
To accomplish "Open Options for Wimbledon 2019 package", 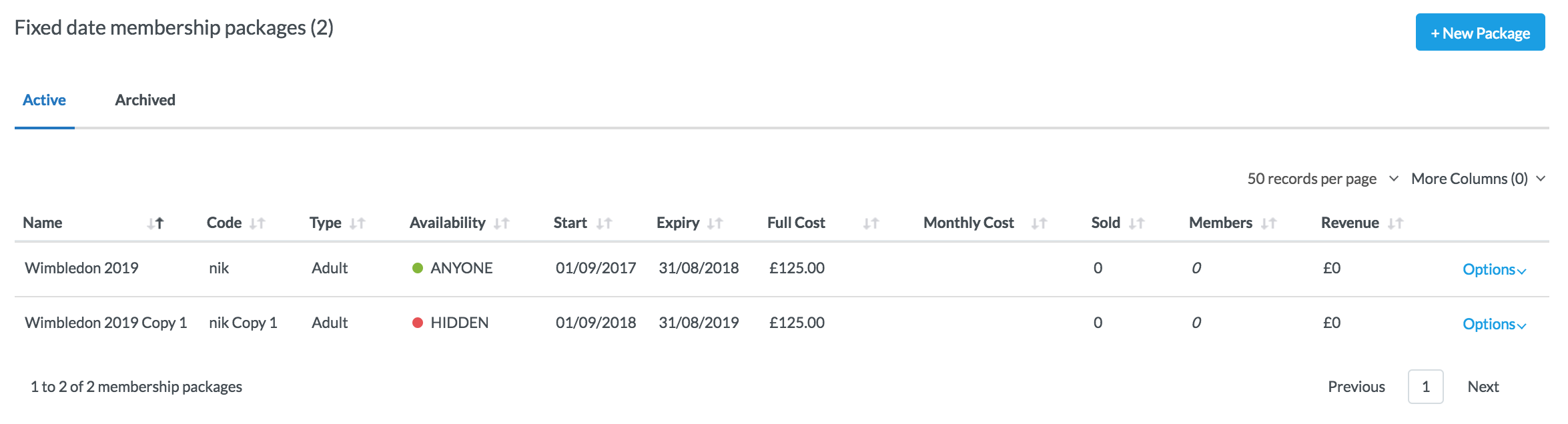I will coord(1494,269).
